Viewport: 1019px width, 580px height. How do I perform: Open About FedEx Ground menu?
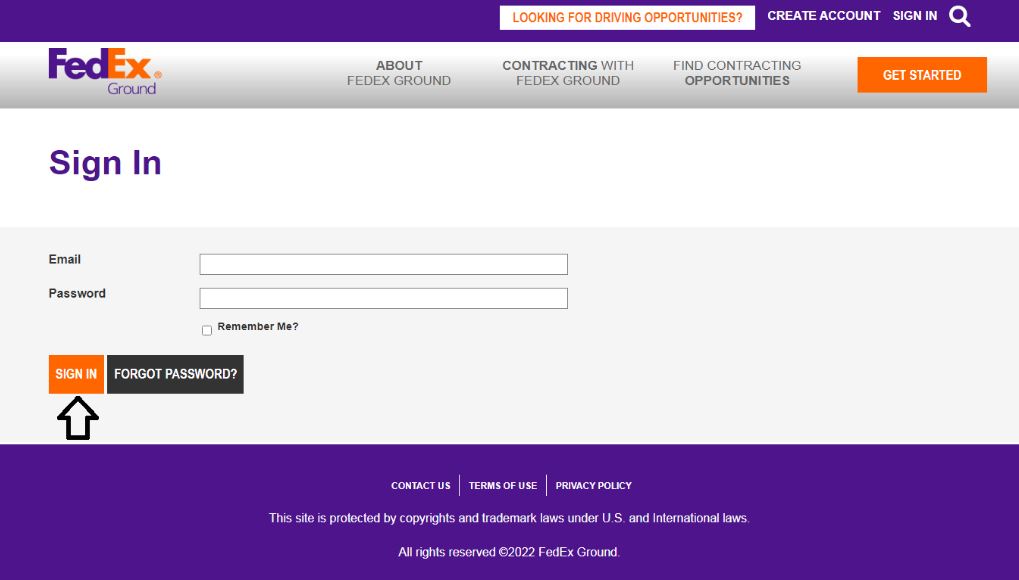point(398,73)
